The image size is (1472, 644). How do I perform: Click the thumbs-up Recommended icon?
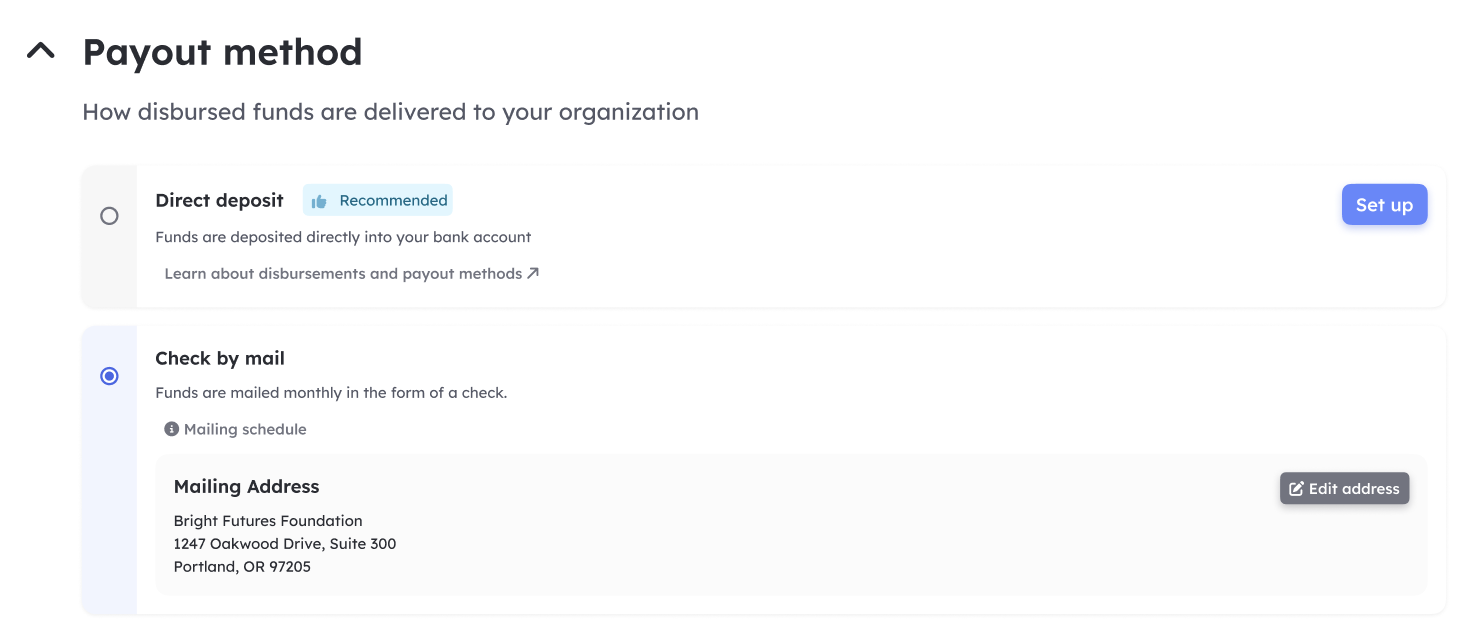pos(319,201)
